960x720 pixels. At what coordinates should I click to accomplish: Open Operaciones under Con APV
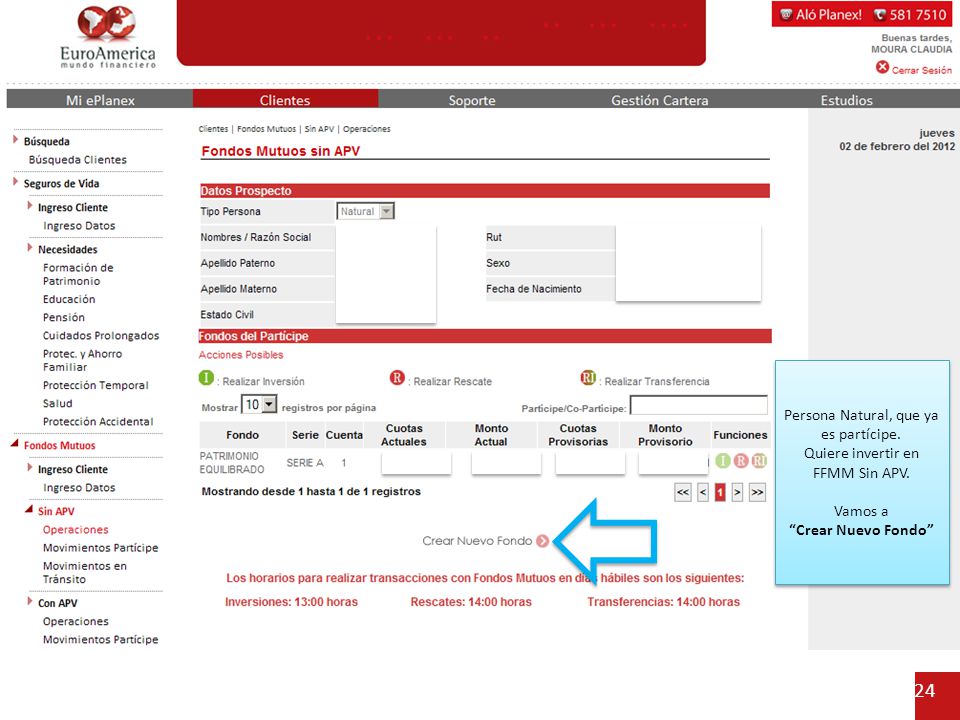[75, 621]
